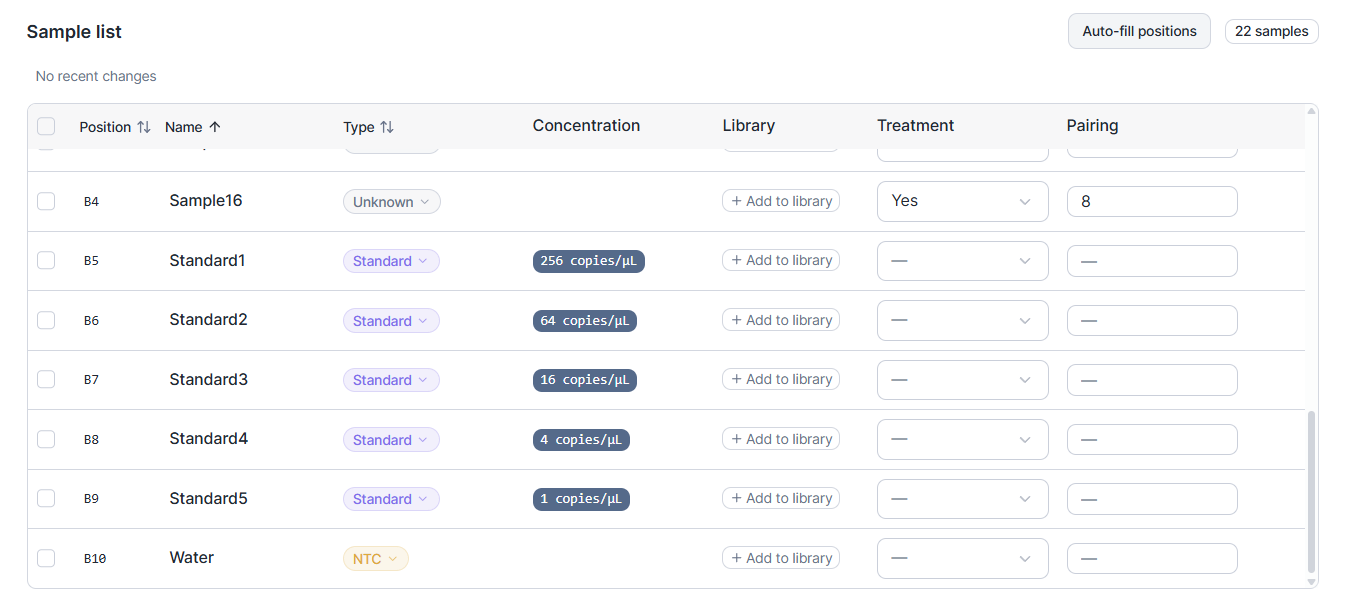Click position cell B4
This screenshot has height=609, width=1349.
(x=91, y=202)
